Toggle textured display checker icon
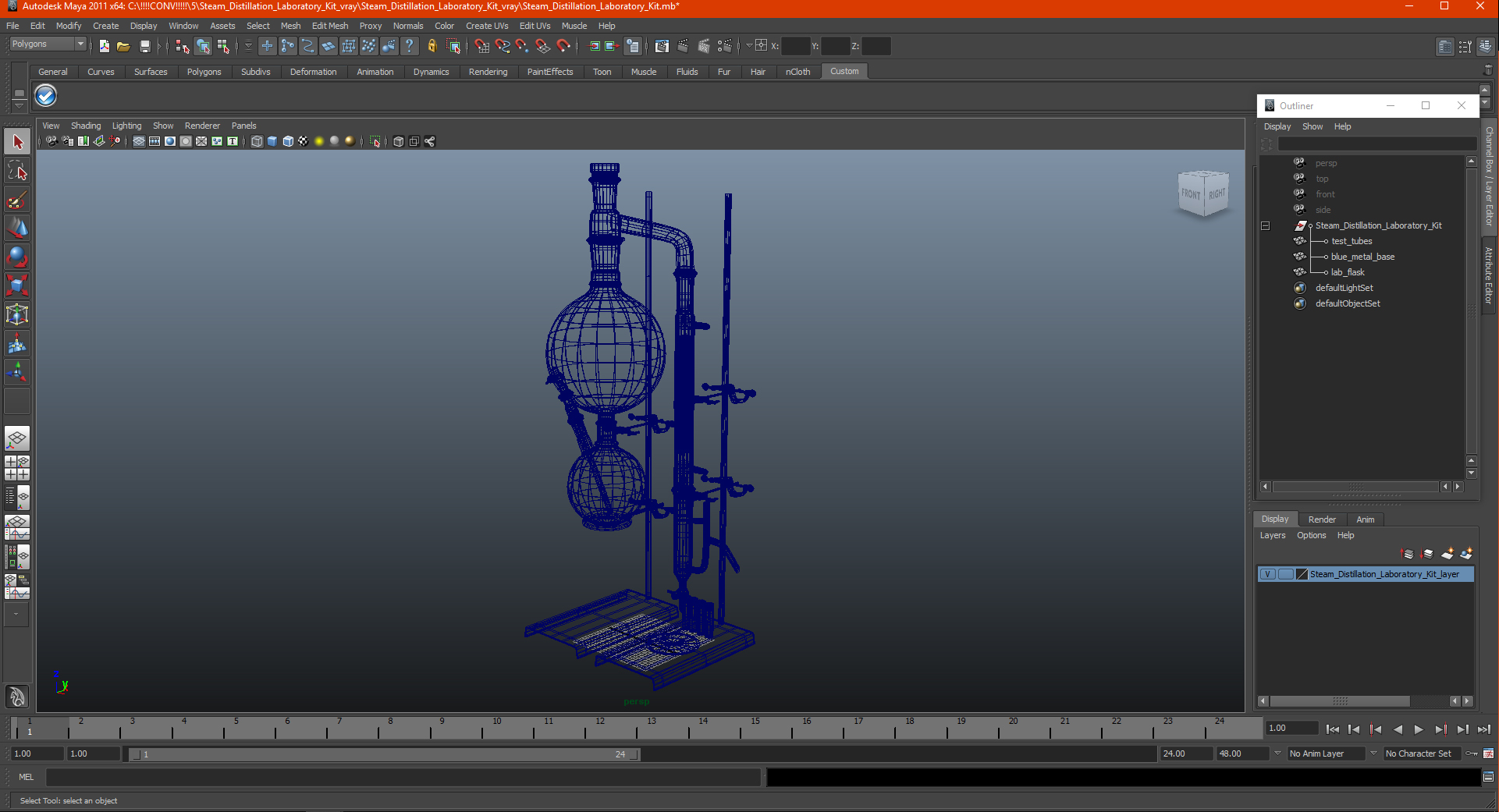This screenshot has width=1499, height=812. tap(304, 141)
